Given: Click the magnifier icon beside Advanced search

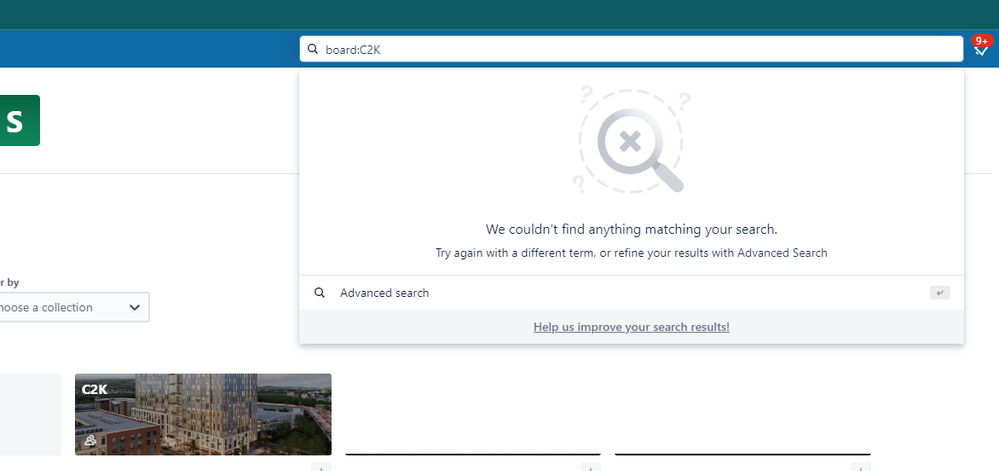Looking at the screenshot, I should point(320,293).
